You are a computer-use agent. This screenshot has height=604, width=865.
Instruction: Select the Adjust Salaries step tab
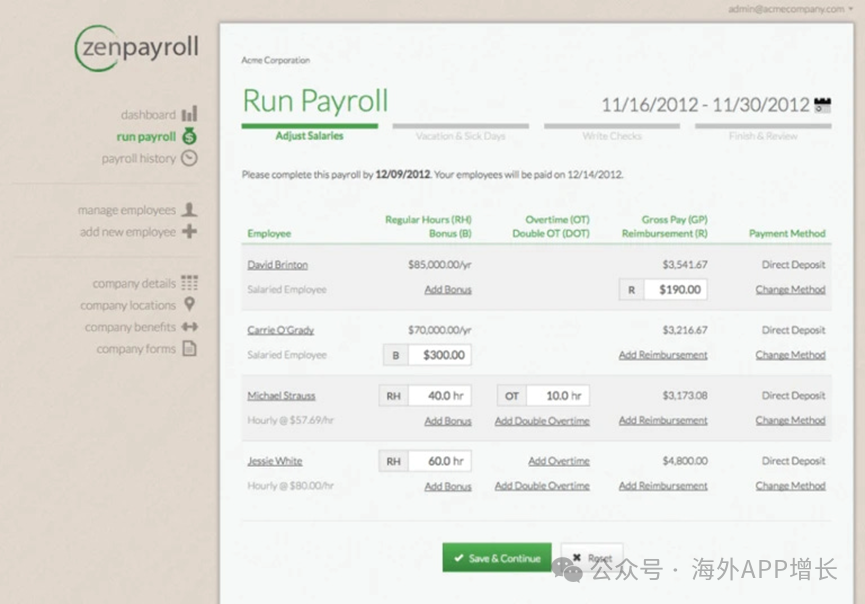pos(309,132)
